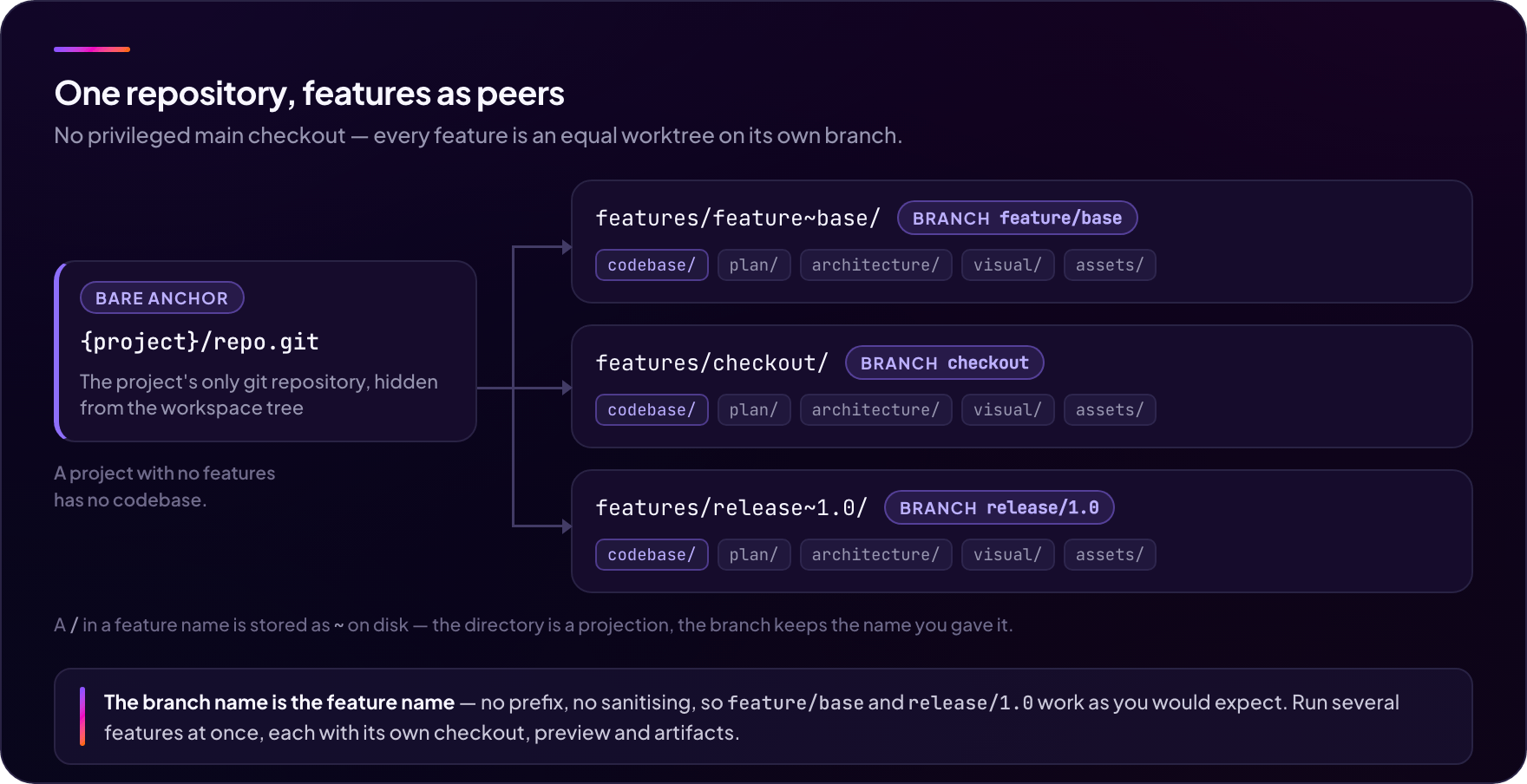Click note A project with no features
This screenshot has width=1527, height=784.
point(164,487)
